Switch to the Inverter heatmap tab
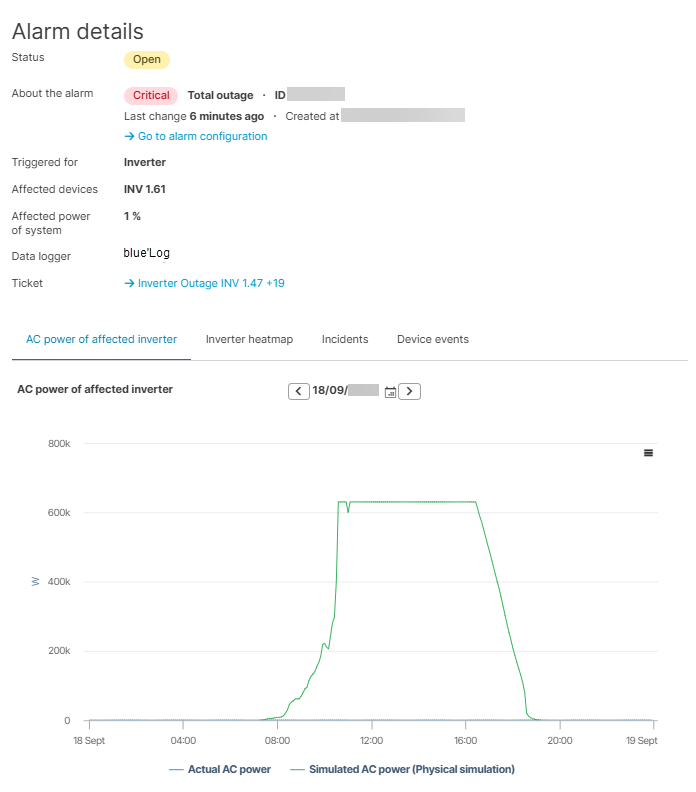This screenshot has height=792, width=696. pos(249,340)
